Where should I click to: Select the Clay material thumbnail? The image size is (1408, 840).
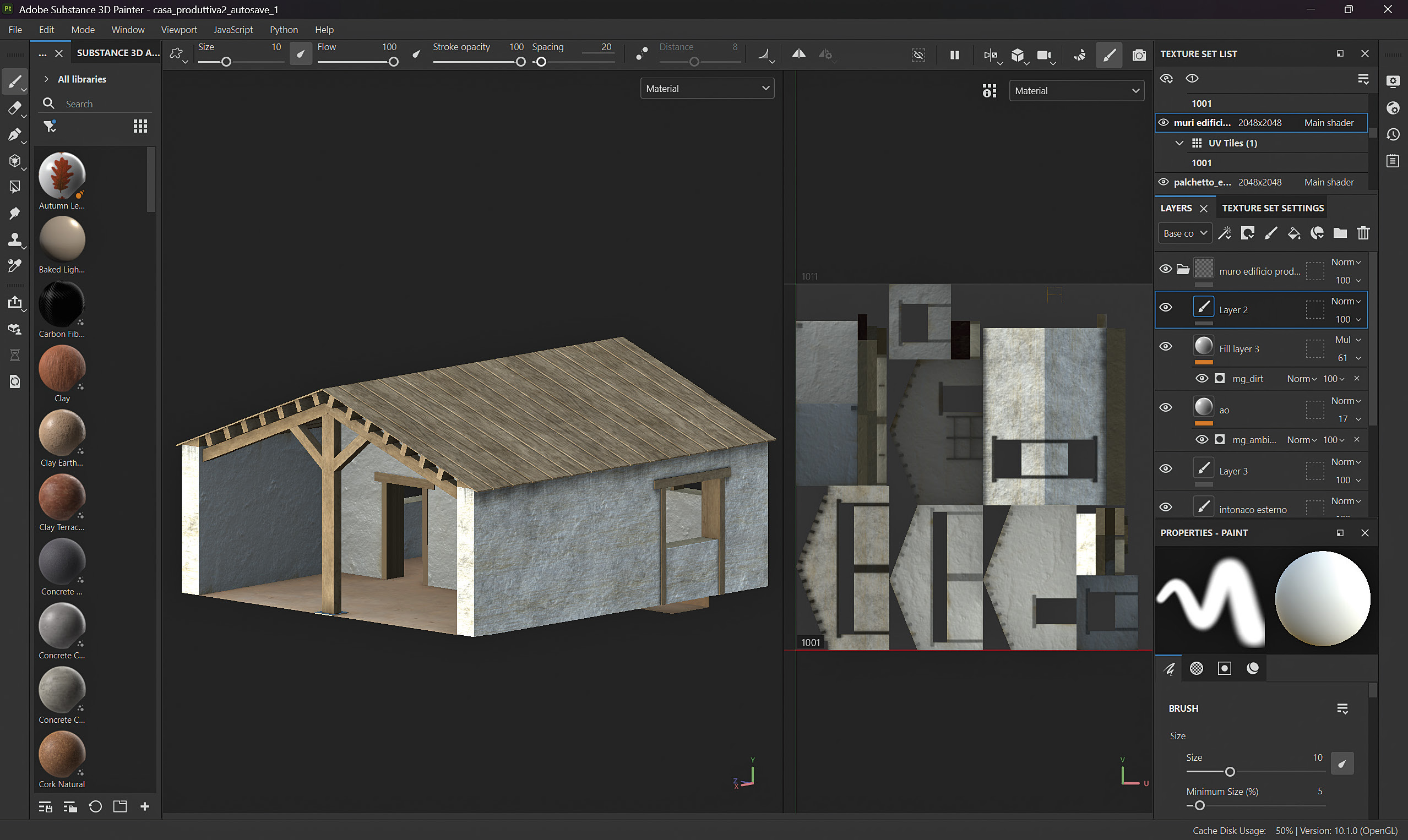click(x=62, y=369)
